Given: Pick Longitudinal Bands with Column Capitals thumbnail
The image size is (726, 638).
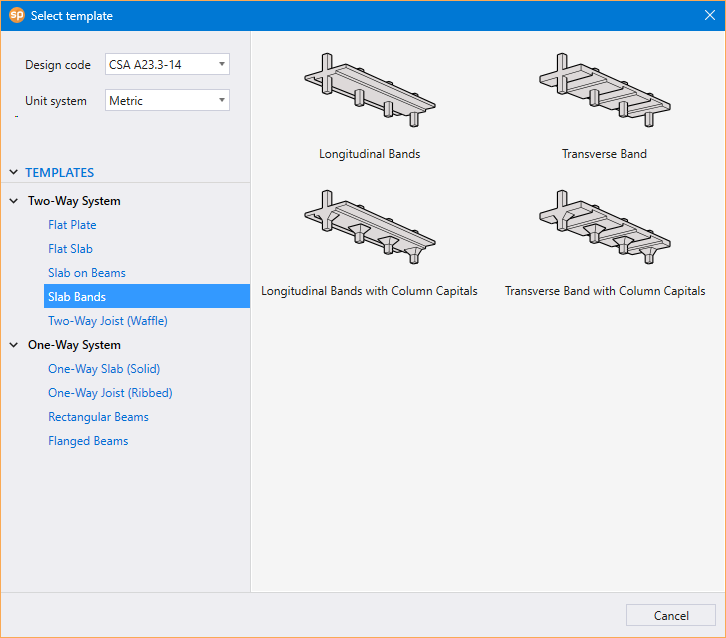Looking at the screenshot, I should 369,227.
